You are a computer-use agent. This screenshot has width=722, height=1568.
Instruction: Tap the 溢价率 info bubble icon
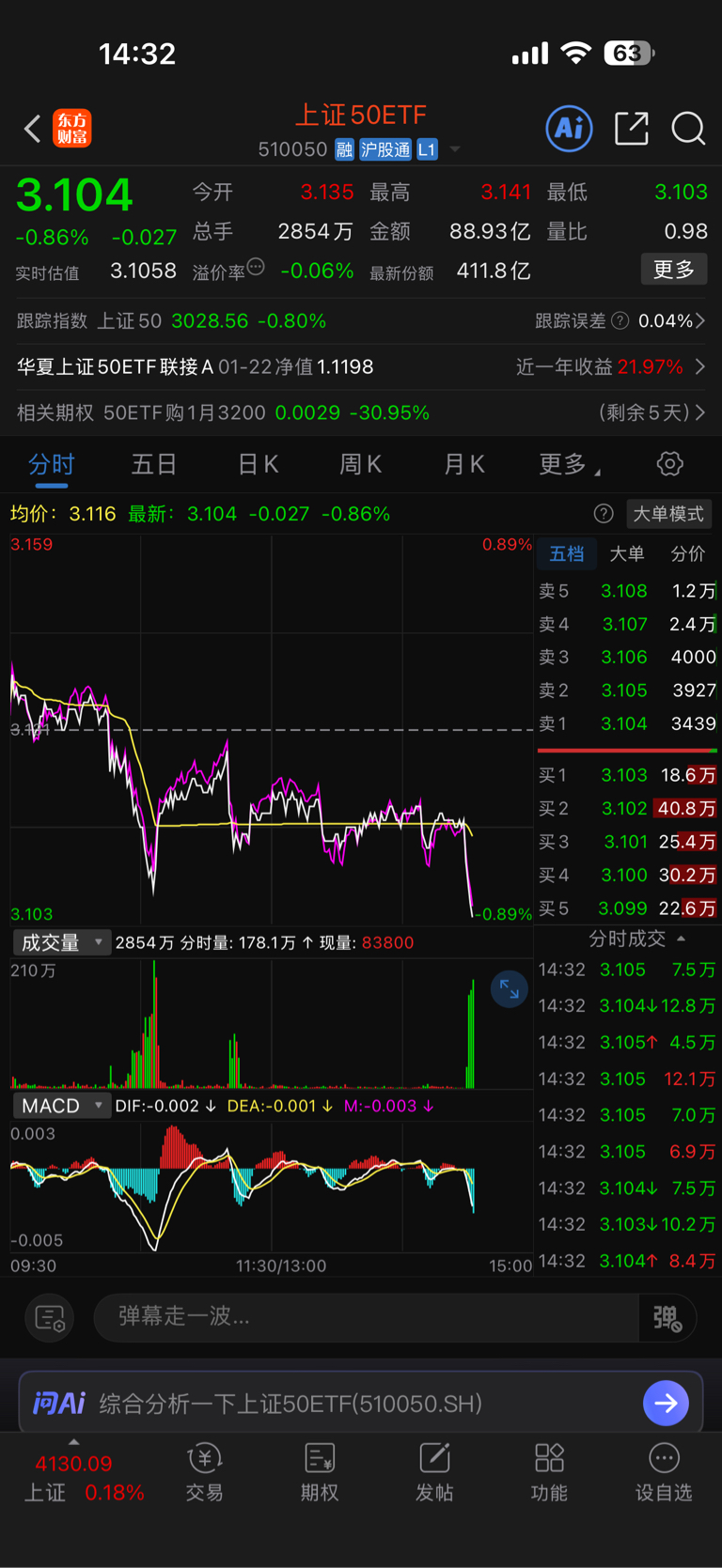(x=256, y=267)
